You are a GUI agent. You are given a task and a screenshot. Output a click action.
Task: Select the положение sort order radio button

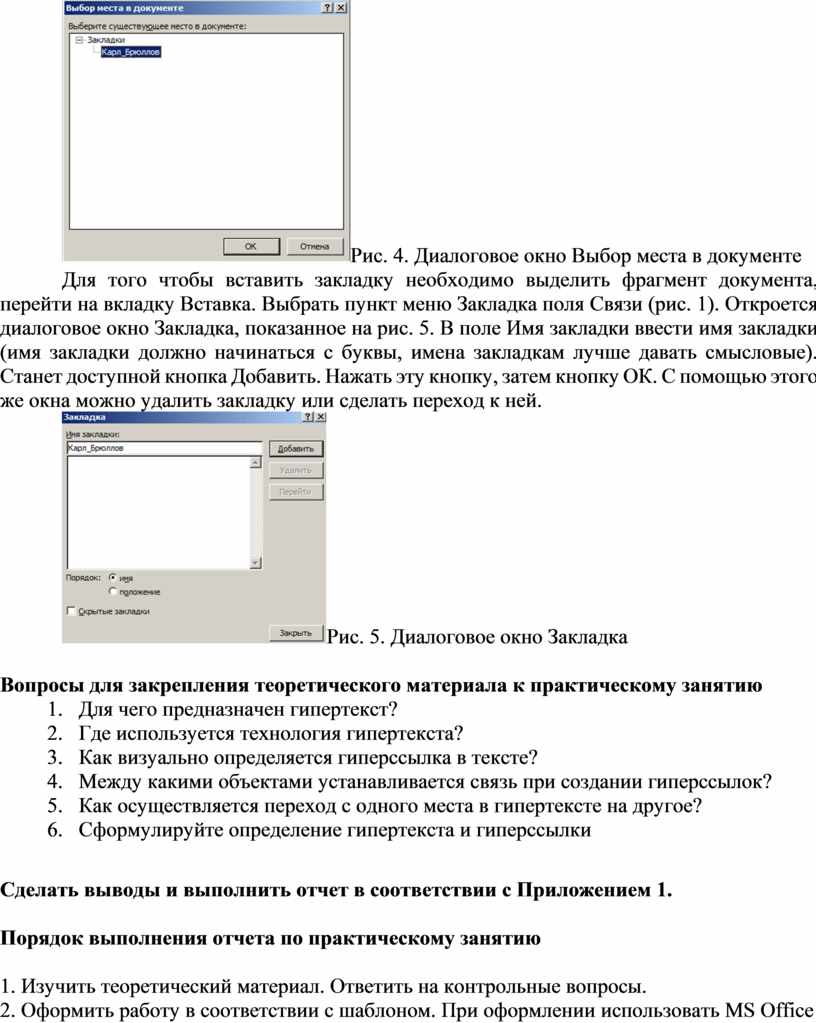point(113,591)
